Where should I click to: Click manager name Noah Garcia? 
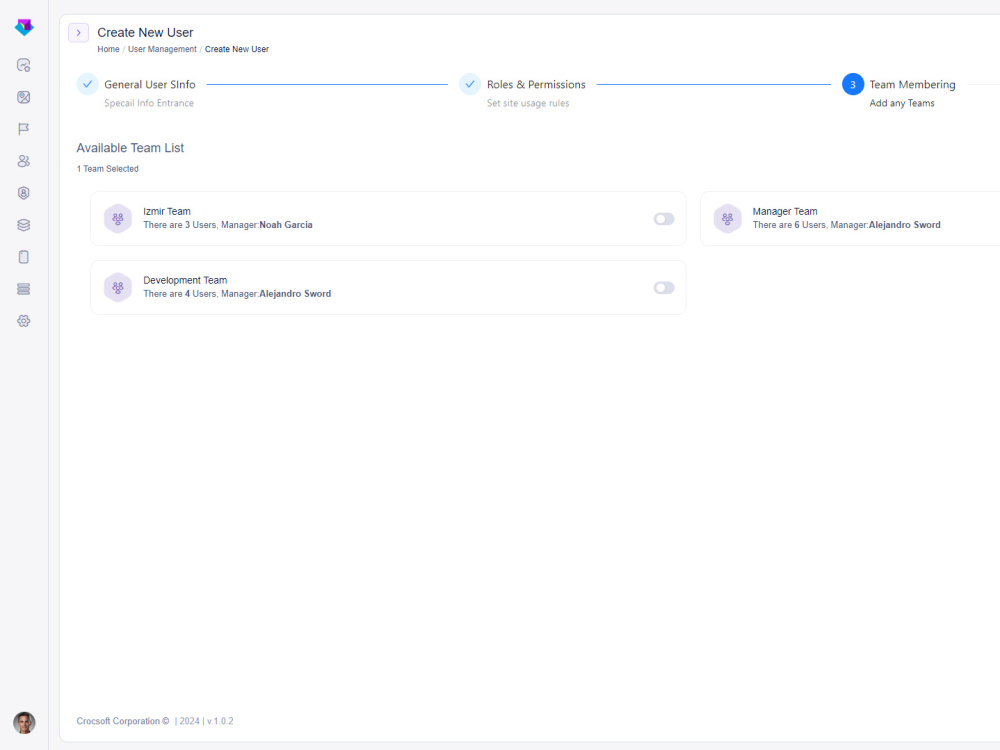tap(286, 224)
